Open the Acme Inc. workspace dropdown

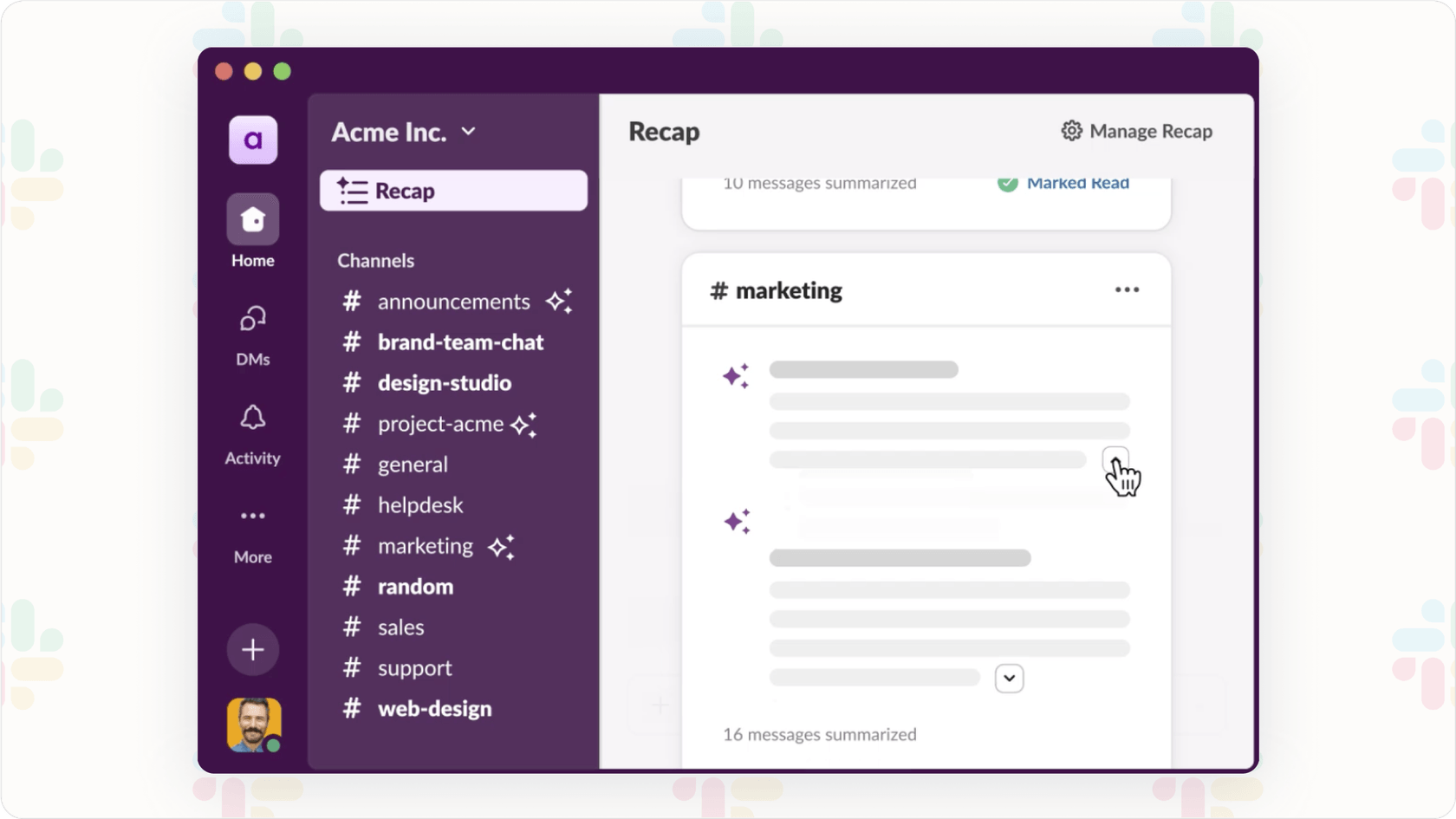click(469, 132)
